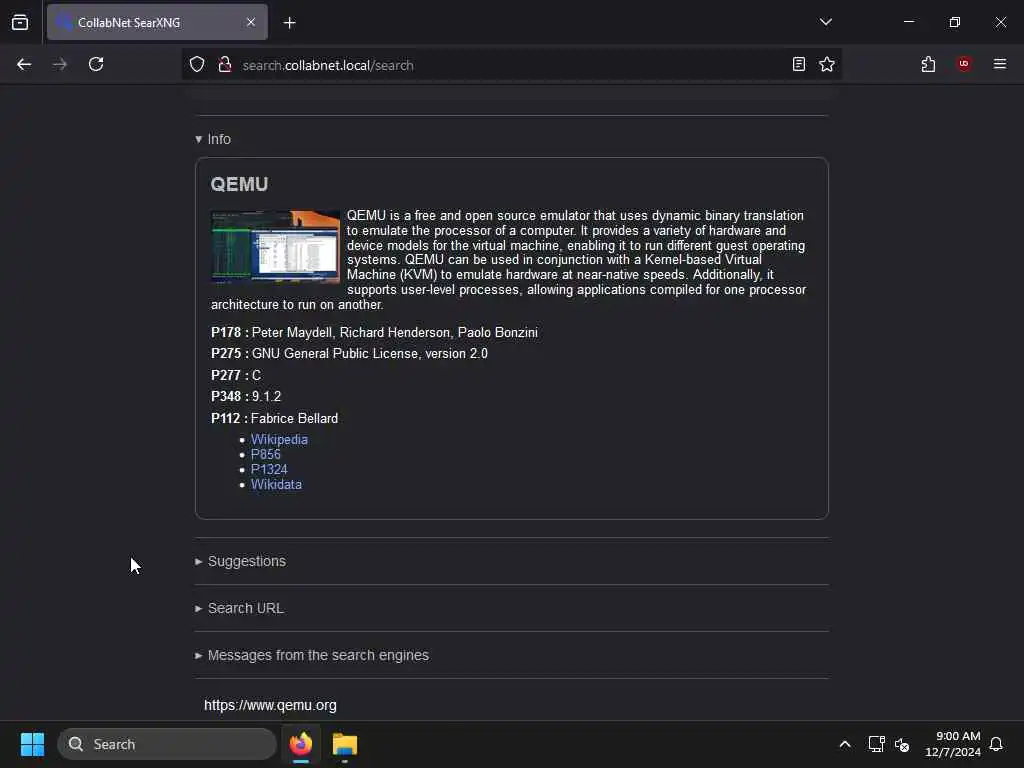The image size is (1024, 768).
Task: Click the forward navigation arrow
Action: (59, 64)
